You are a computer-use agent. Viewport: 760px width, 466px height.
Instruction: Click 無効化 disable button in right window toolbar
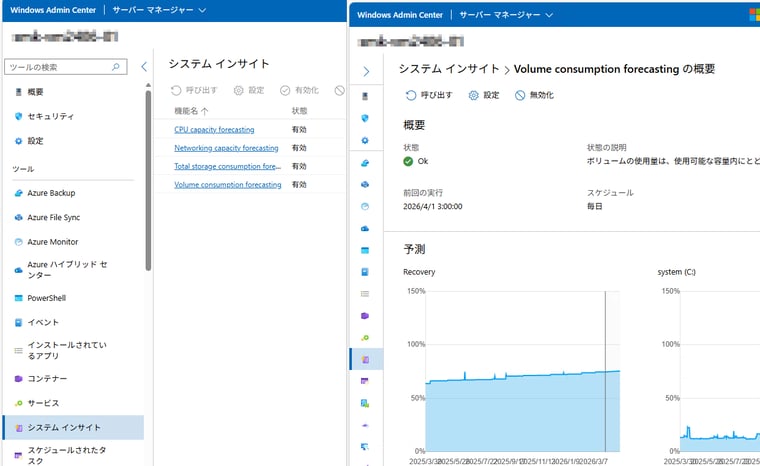coord(534,95)
